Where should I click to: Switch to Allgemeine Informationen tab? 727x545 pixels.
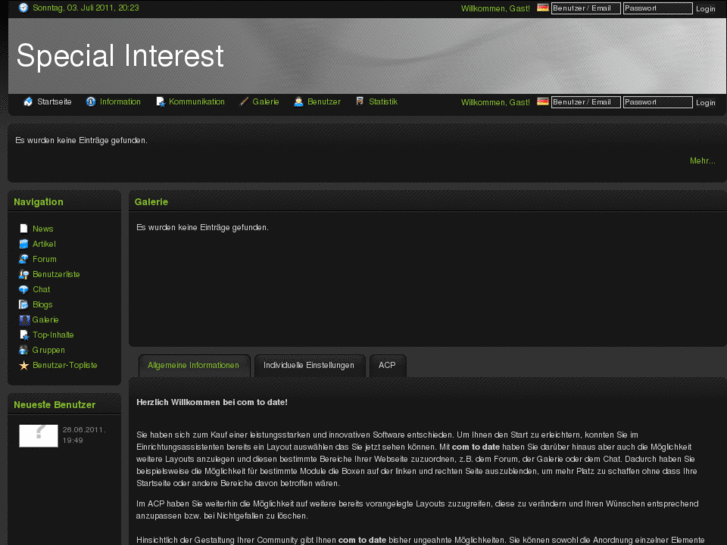click(194, 365)
